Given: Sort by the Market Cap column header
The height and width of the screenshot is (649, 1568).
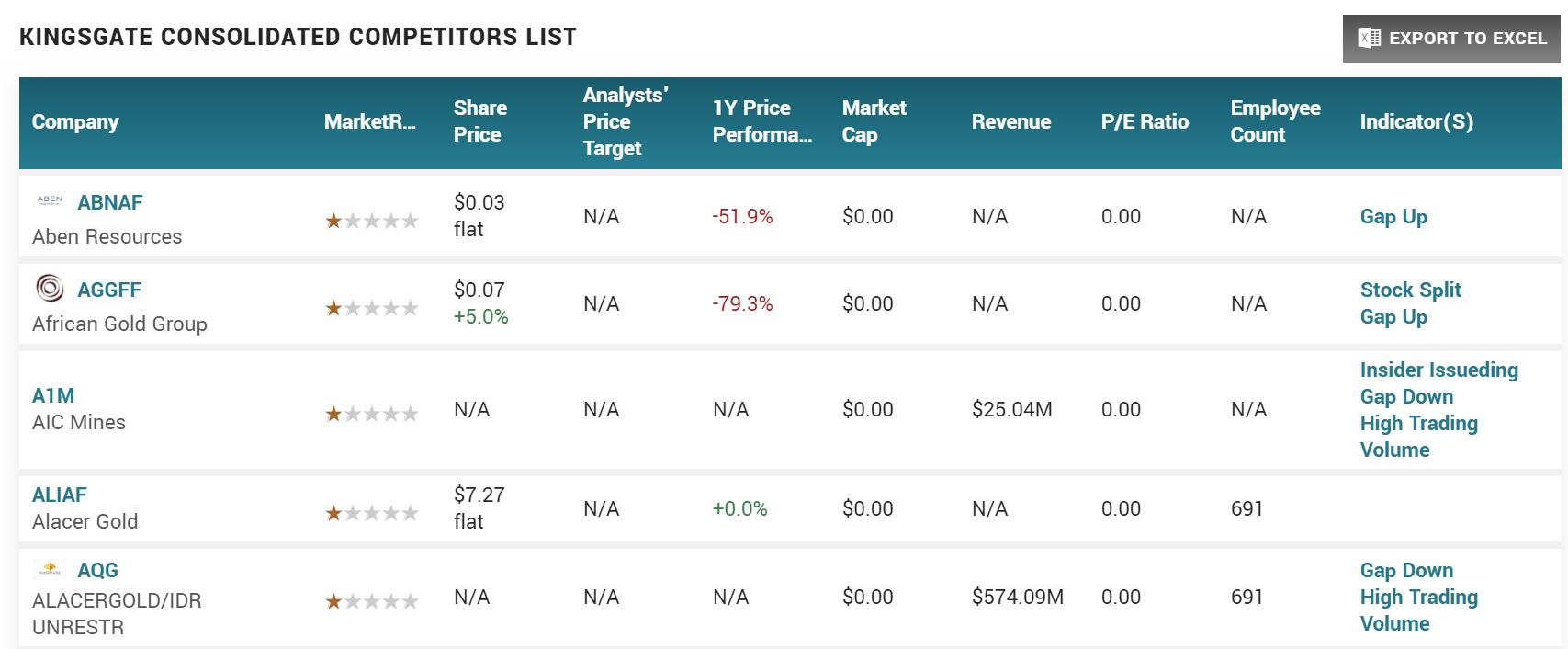Looking at the screenshot, I should 874,121.
